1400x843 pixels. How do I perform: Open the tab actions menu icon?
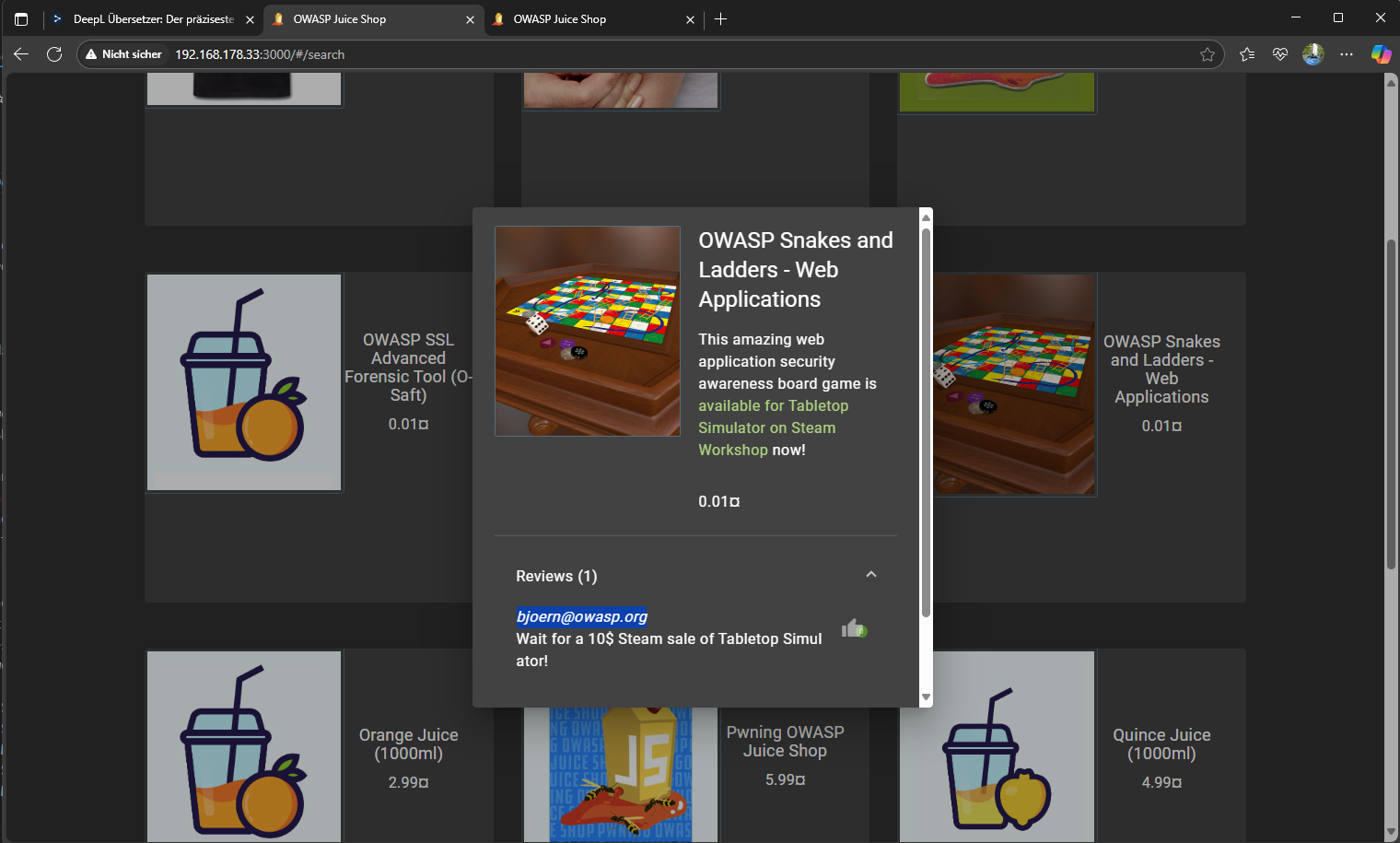[21, 19]
